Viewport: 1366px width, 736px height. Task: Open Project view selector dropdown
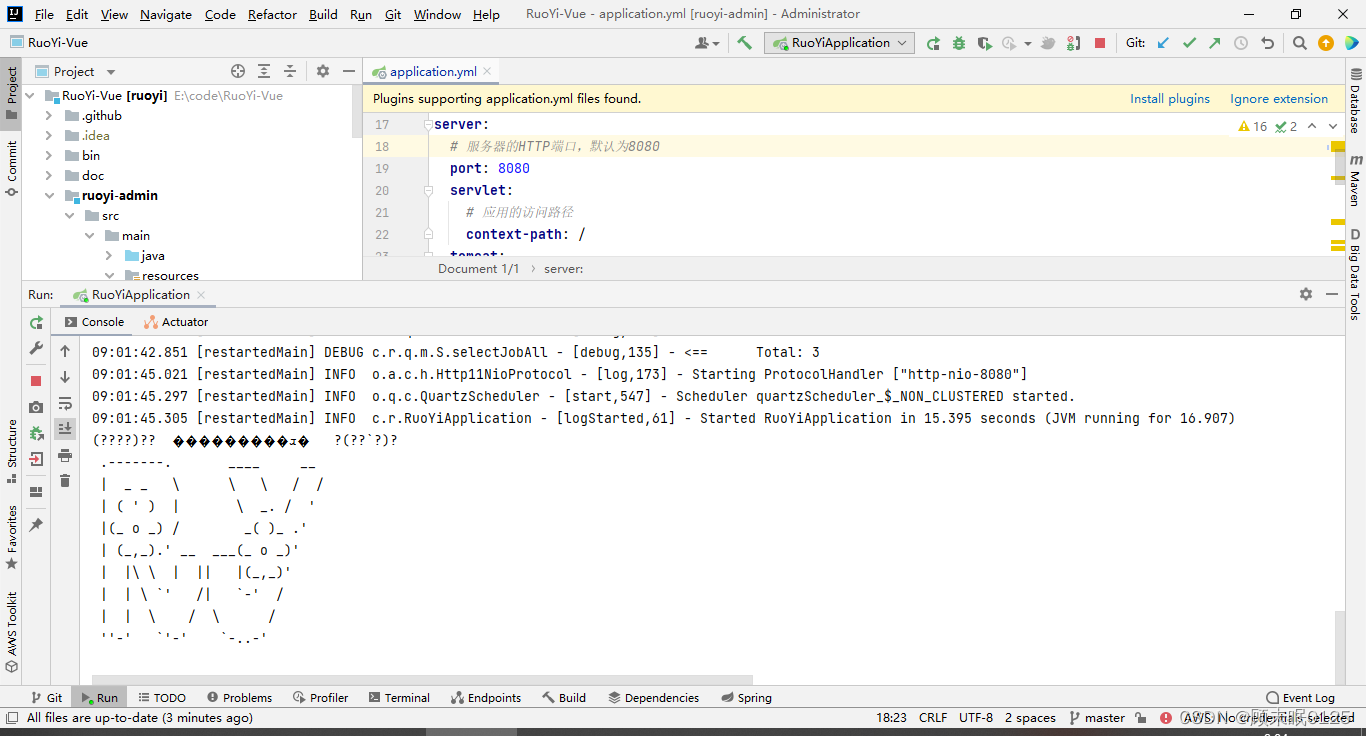[x=76, y=72]
